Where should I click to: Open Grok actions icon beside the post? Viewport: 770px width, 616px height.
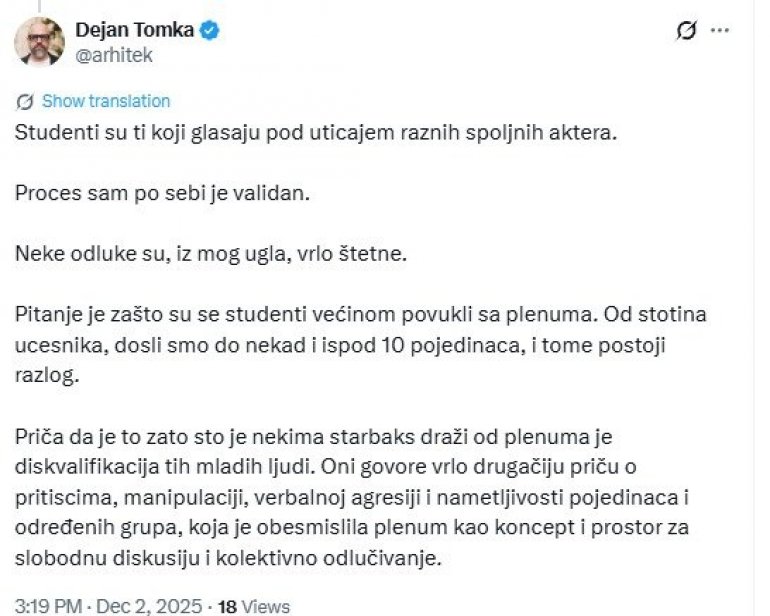click(x=686, y=31)
